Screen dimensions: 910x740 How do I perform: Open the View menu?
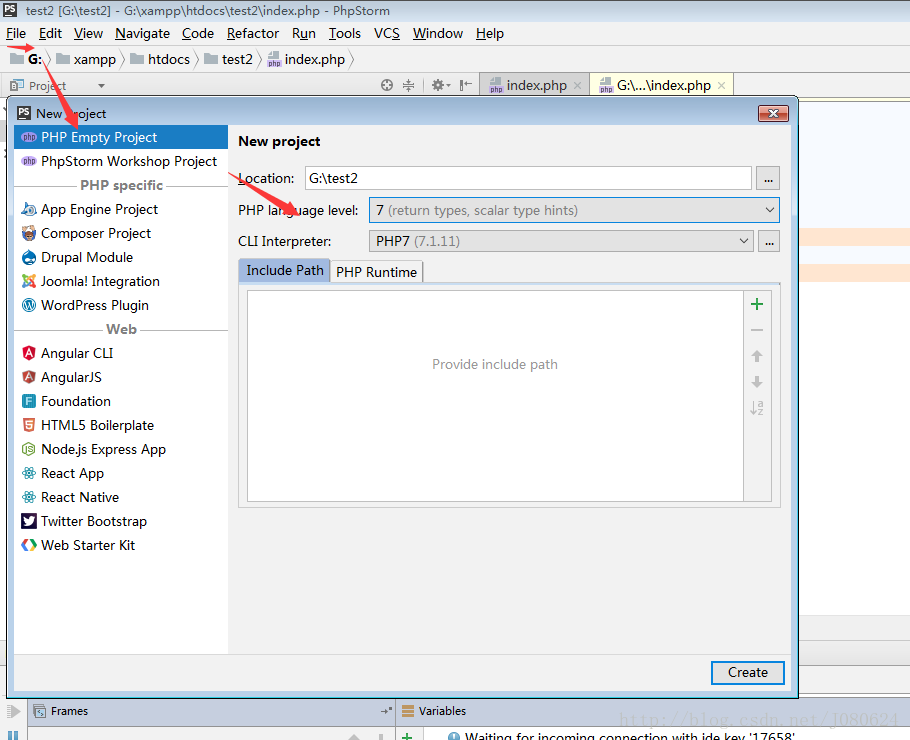tap(88, 34)
